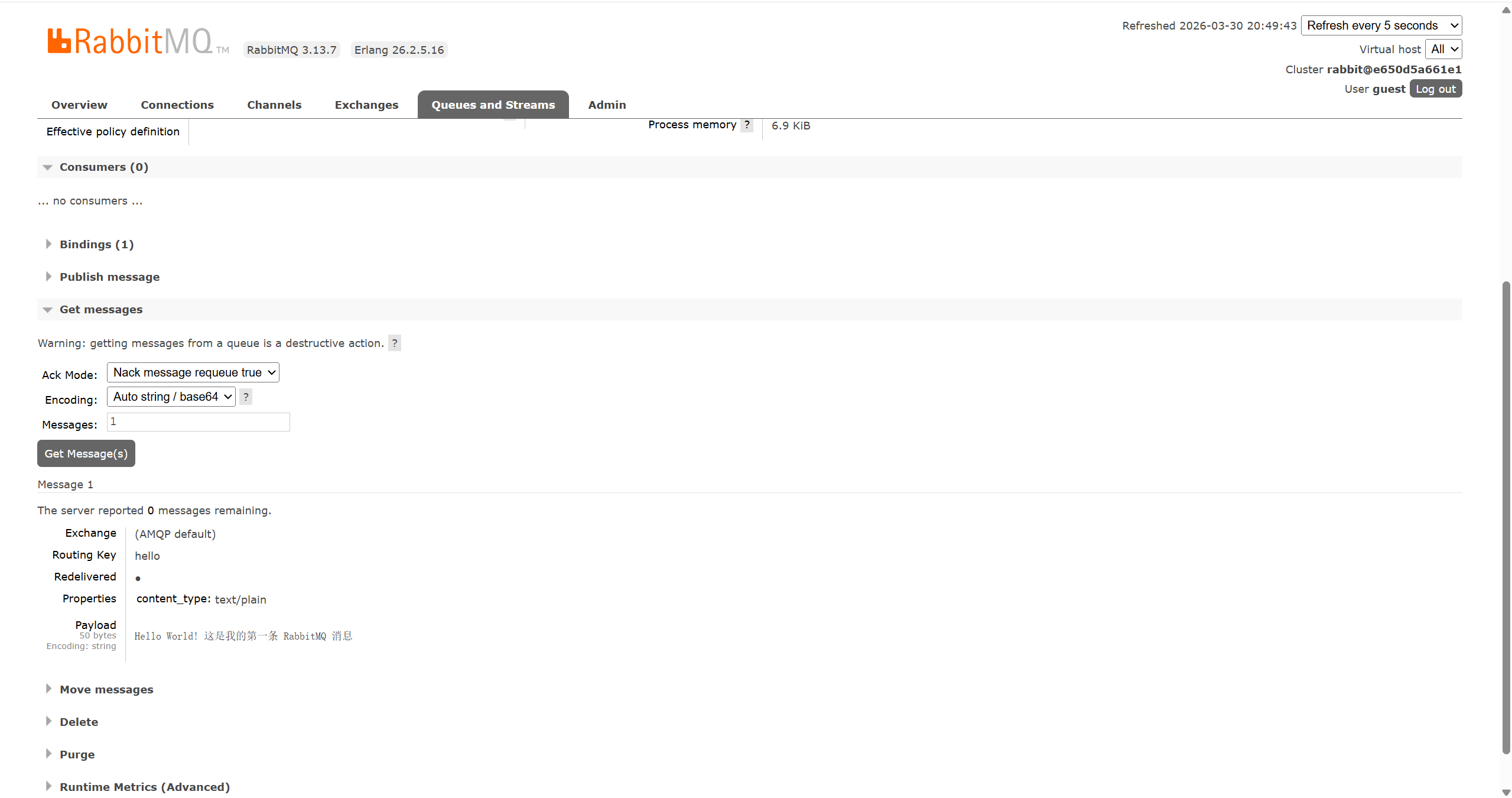Click the scrollbar up arrow
Screen dimensions: 1512x798
1506,10
